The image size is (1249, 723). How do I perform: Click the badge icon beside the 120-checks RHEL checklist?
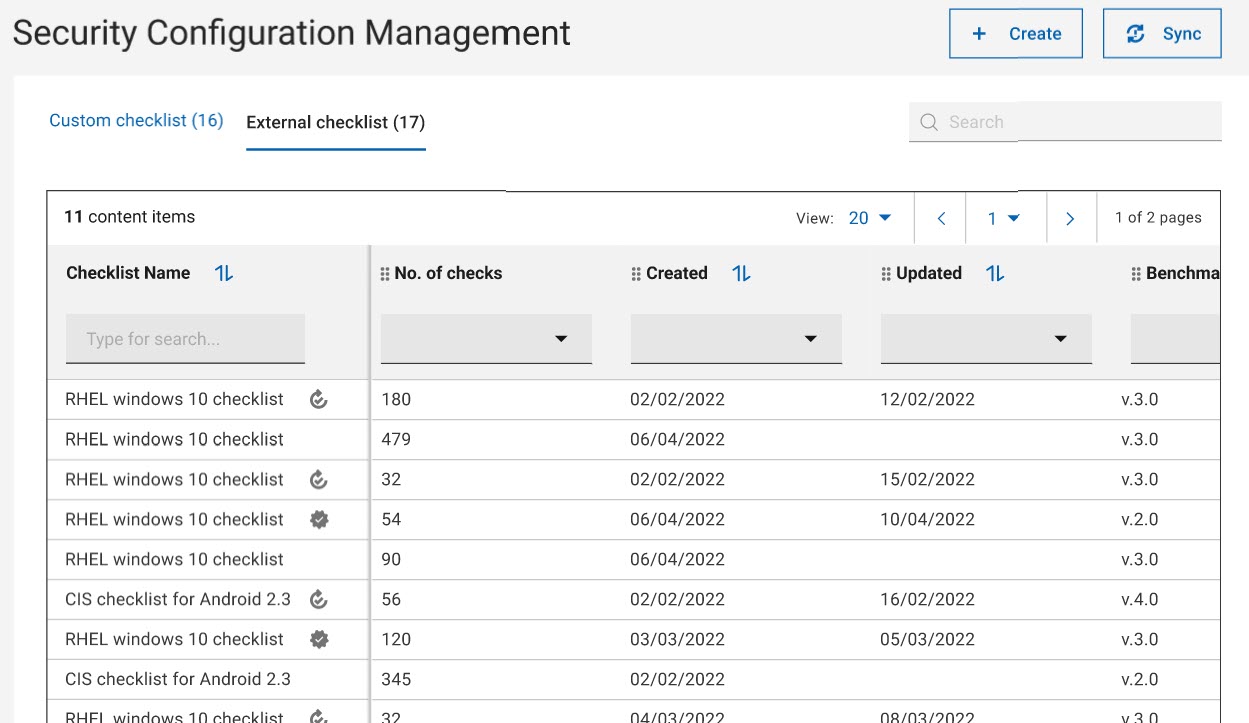pos(319,639)
